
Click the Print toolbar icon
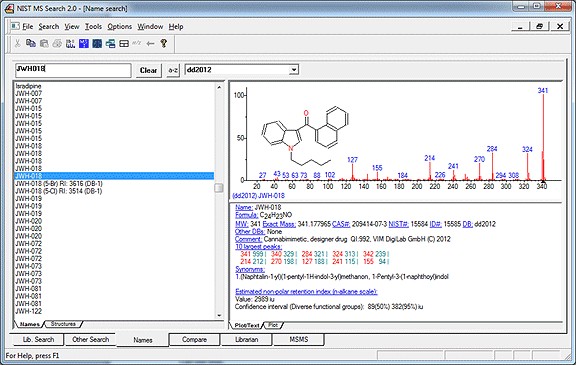click(57, 44)
